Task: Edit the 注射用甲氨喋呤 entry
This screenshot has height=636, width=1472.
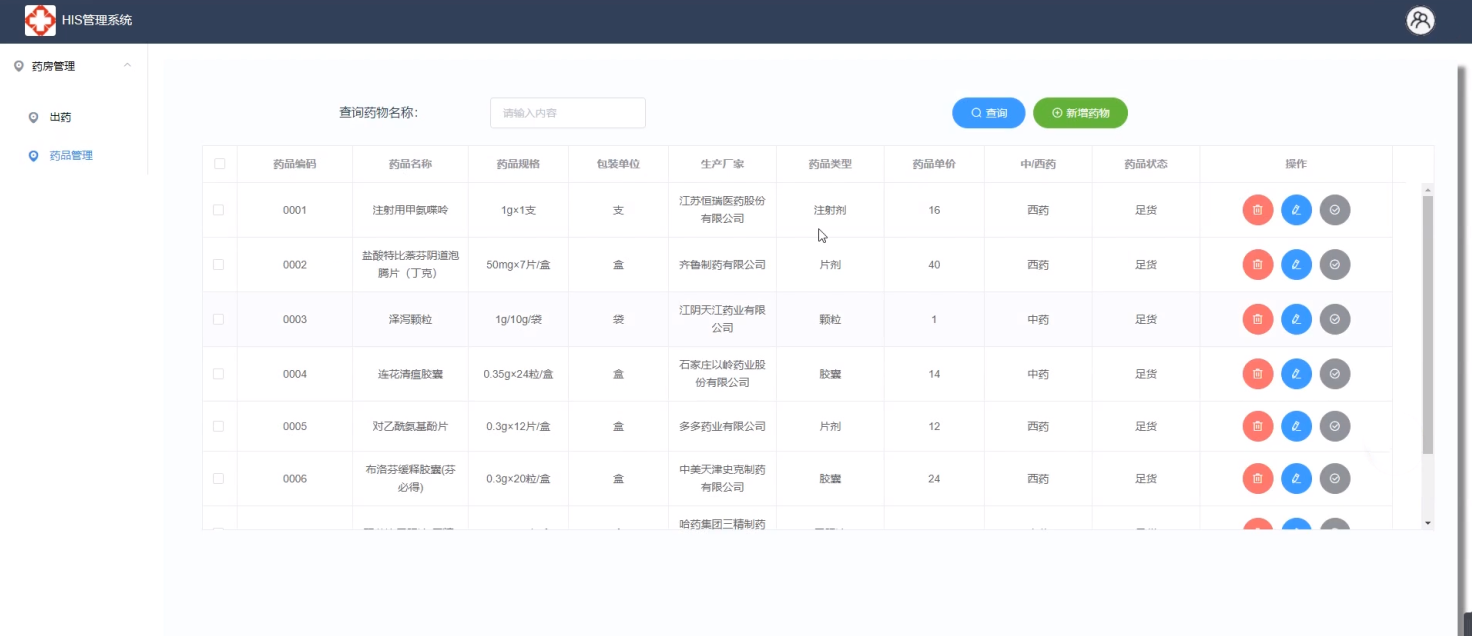Action: pos(1296,210)
